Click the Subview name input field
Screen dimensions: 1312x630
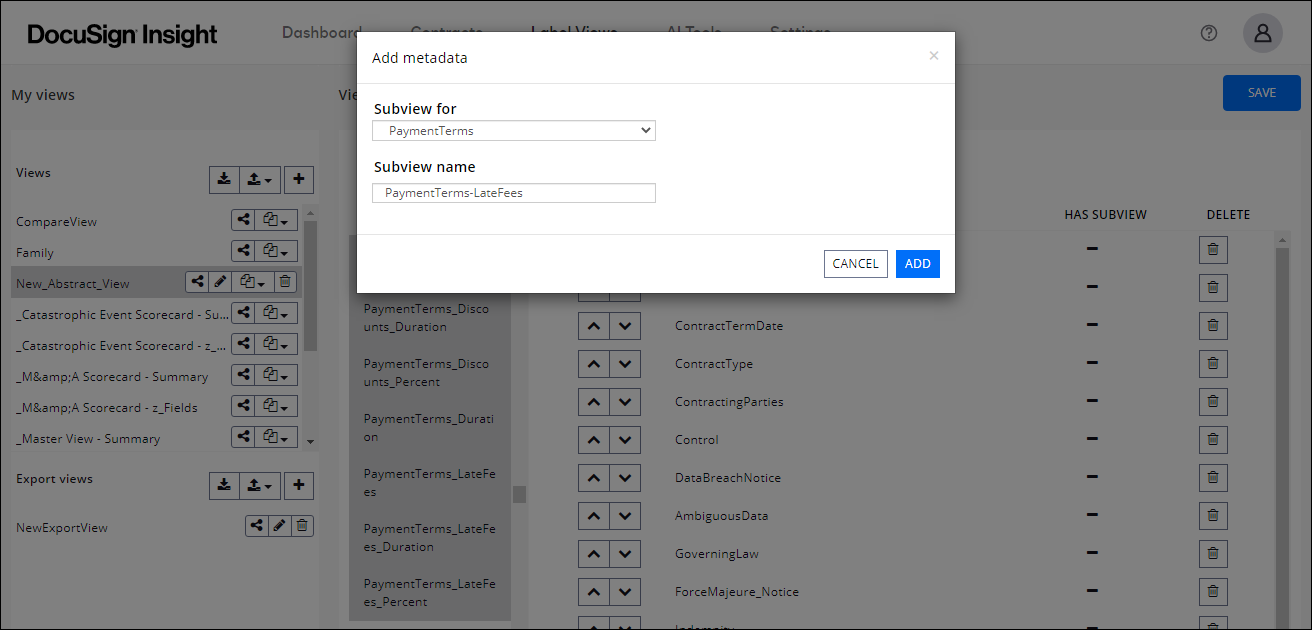coord(513,192)
